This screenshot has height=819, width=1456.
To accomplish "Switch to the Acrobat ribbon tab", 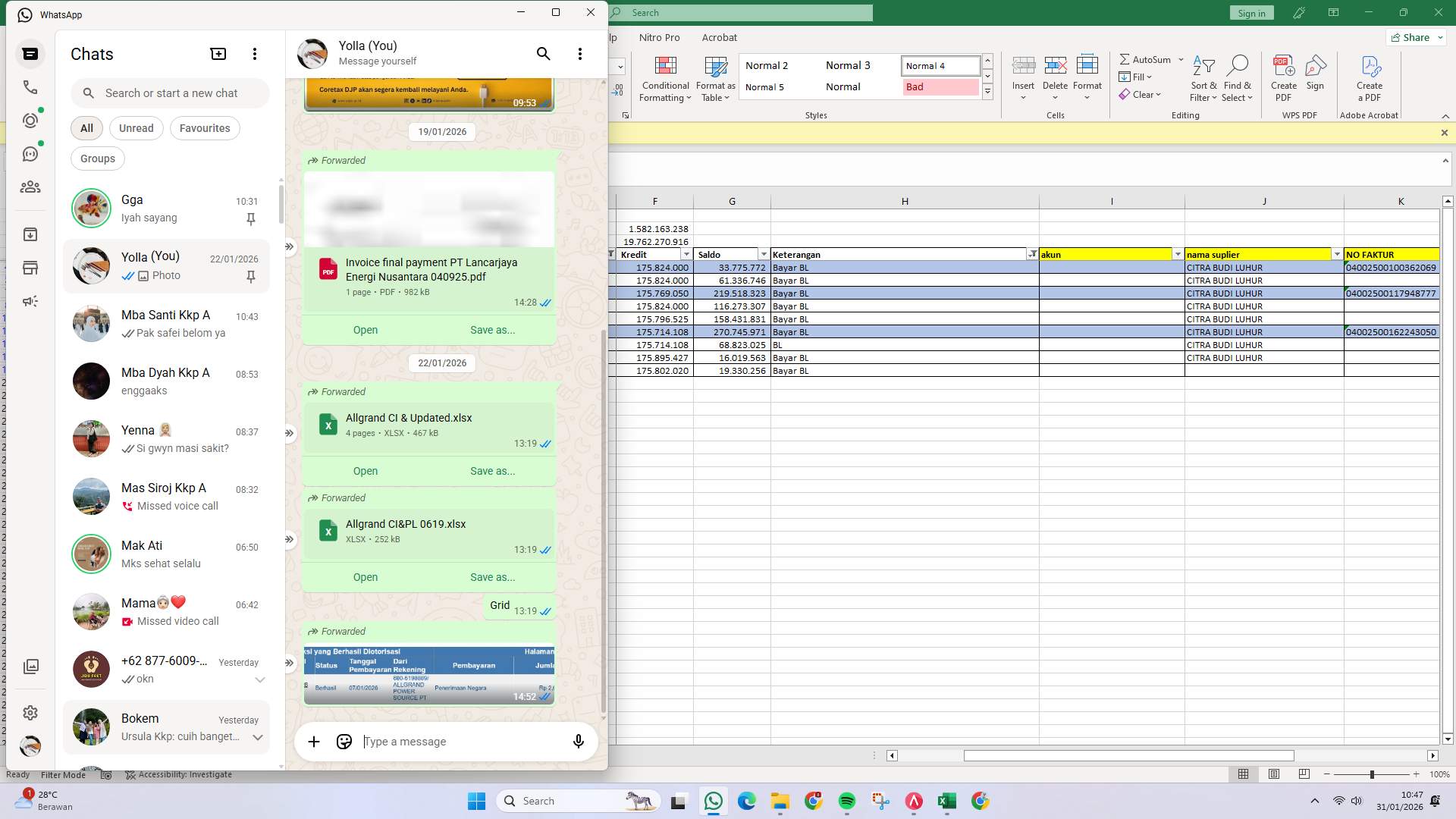I will [x=719, y=37].
